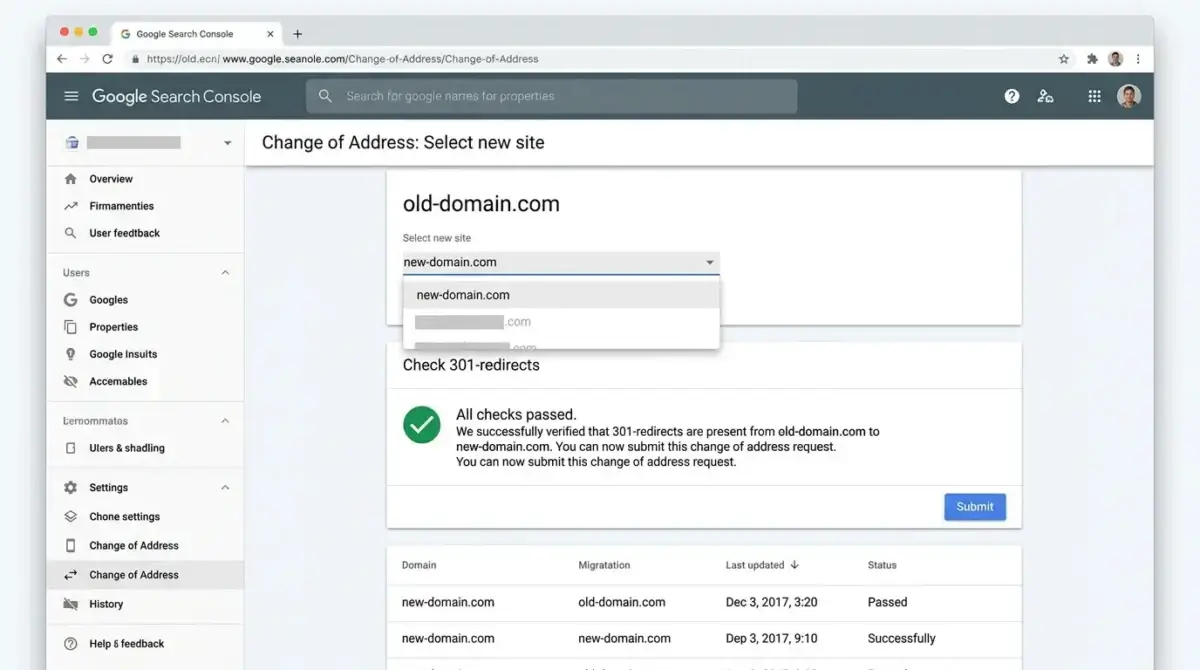Click the Google Search Console logo
1200x670 pixels.
tap(176, 96)
